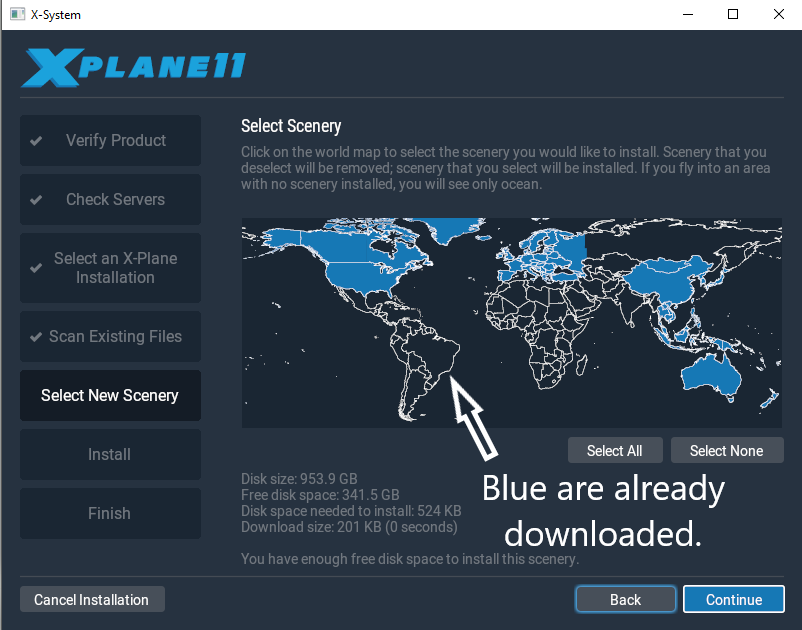Click the 'Select Scenery' heading
This screenshot has height=630, width=802.
tap(291, 126)
